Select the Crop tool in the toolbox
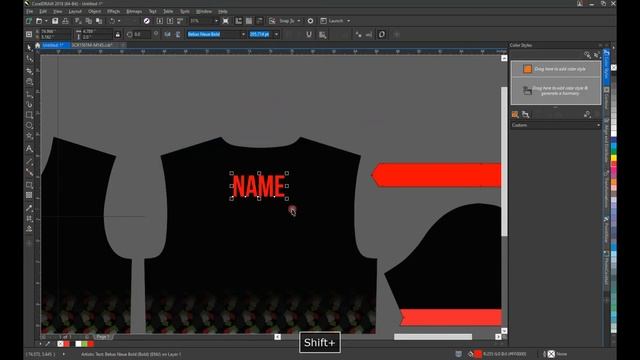640x360 pixels. tap(29, 71)
